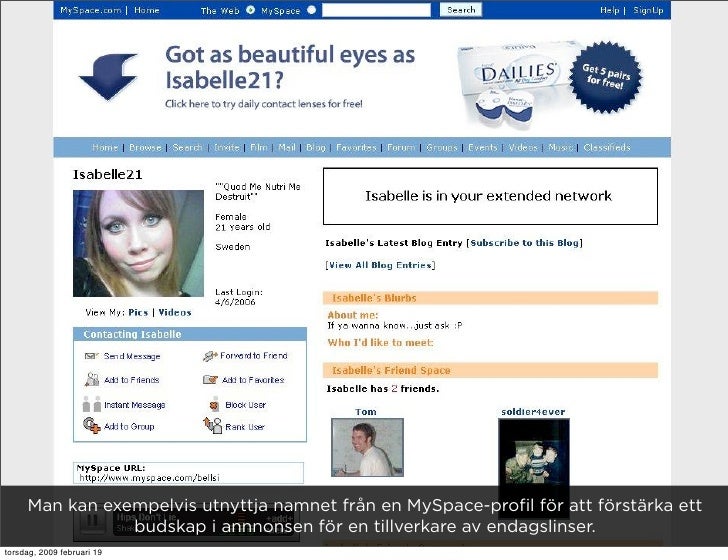The image size is (728, 560).
Task: Click the Rank User icon
Action: click(x=212, y=425)
